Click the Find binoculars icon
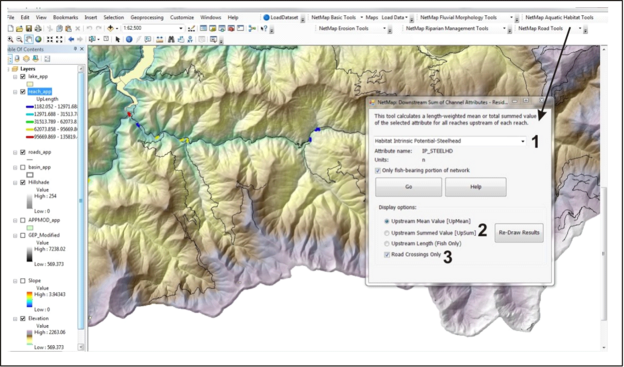 171,39
